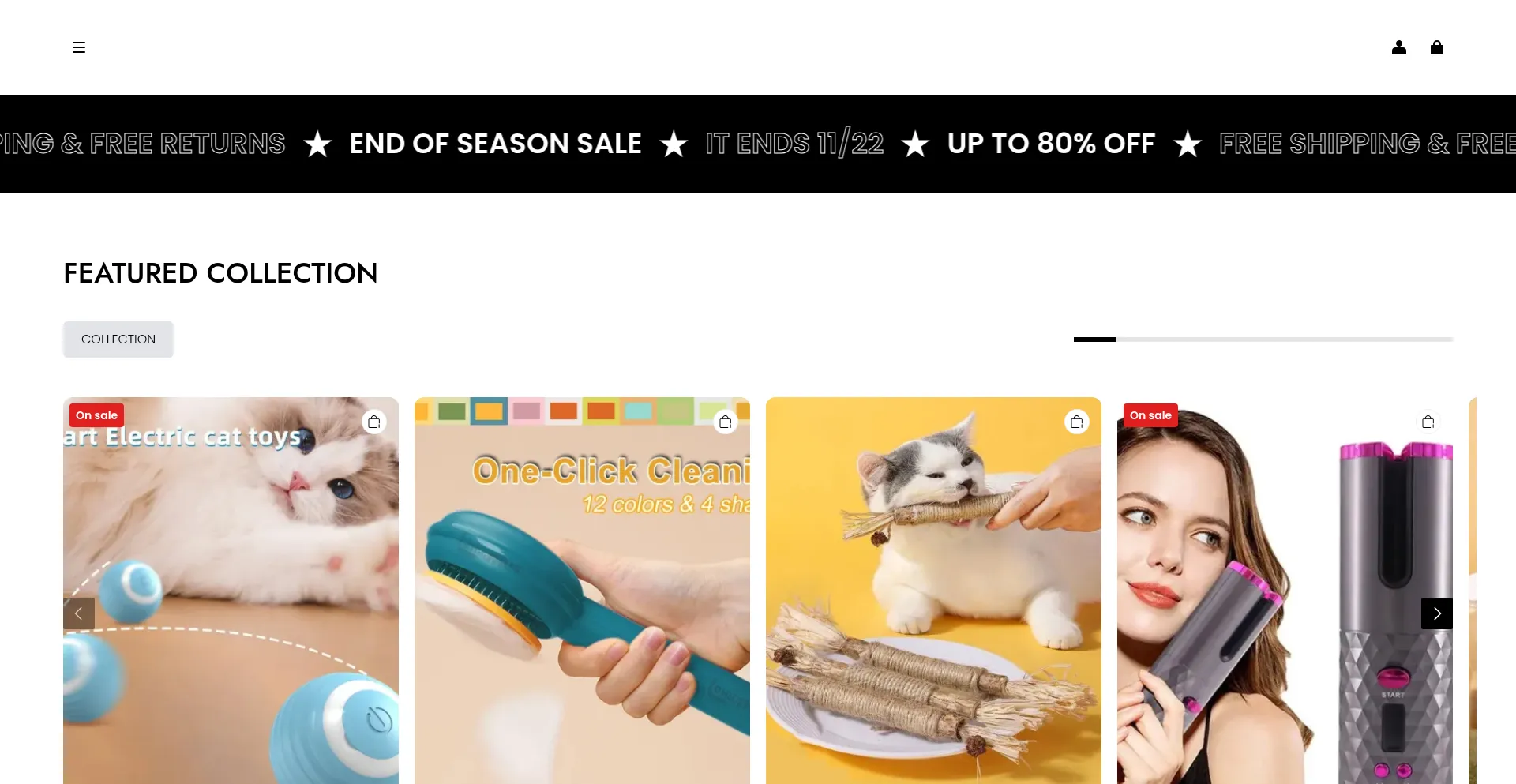
Task: Add hair curler product to cart
Action: [1428, 422]
